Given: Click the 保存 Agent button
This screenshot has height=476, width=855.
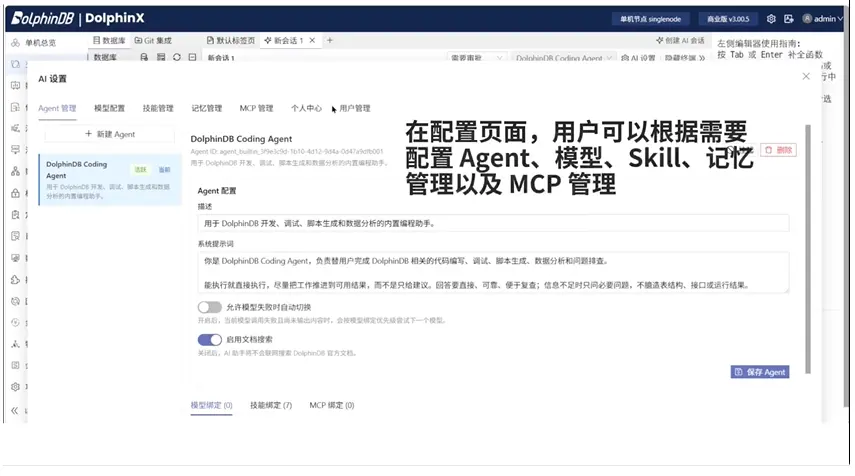Looking at the screenshot, I should [760, 372].
